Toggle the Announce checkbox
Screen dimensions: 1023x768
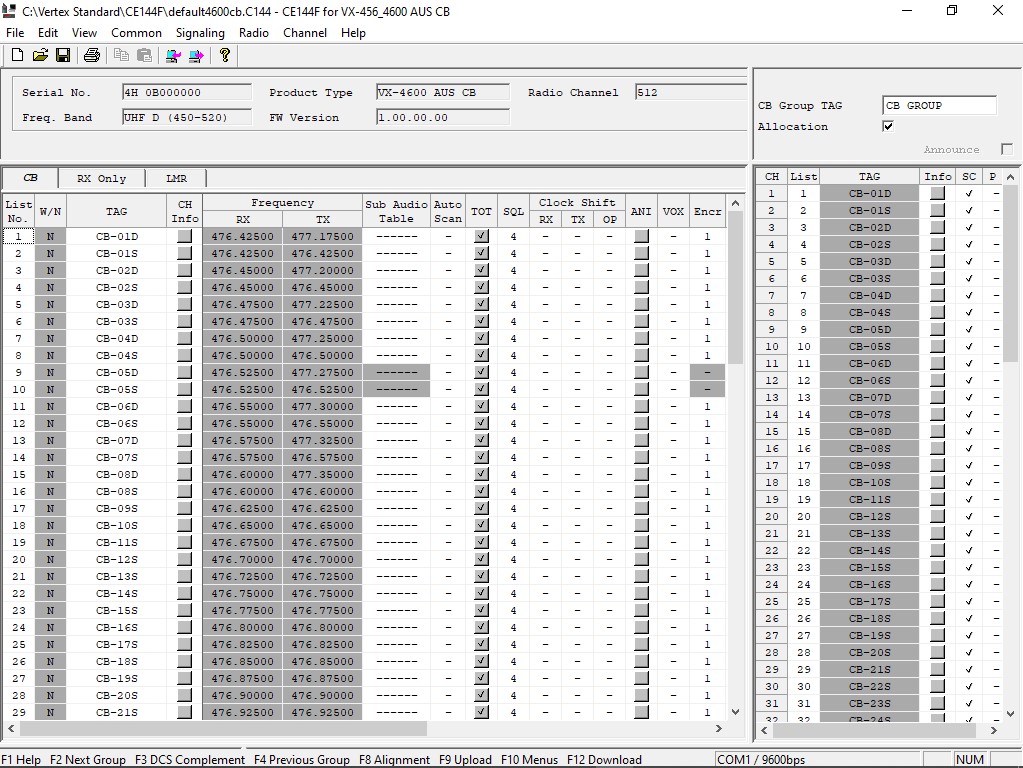1007,149
